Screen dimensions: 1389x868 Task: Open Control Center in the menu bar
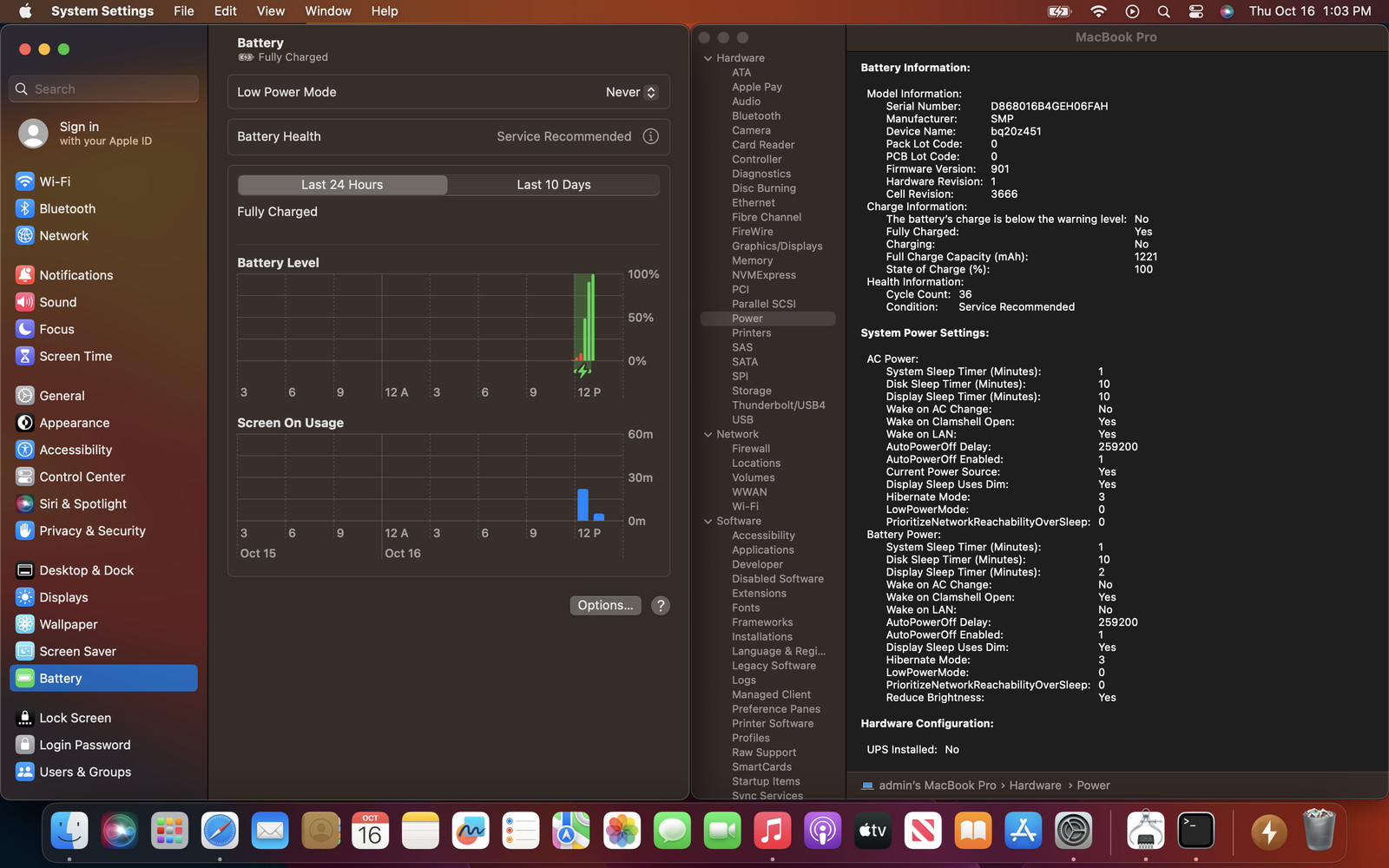(x=1195, y=11)
